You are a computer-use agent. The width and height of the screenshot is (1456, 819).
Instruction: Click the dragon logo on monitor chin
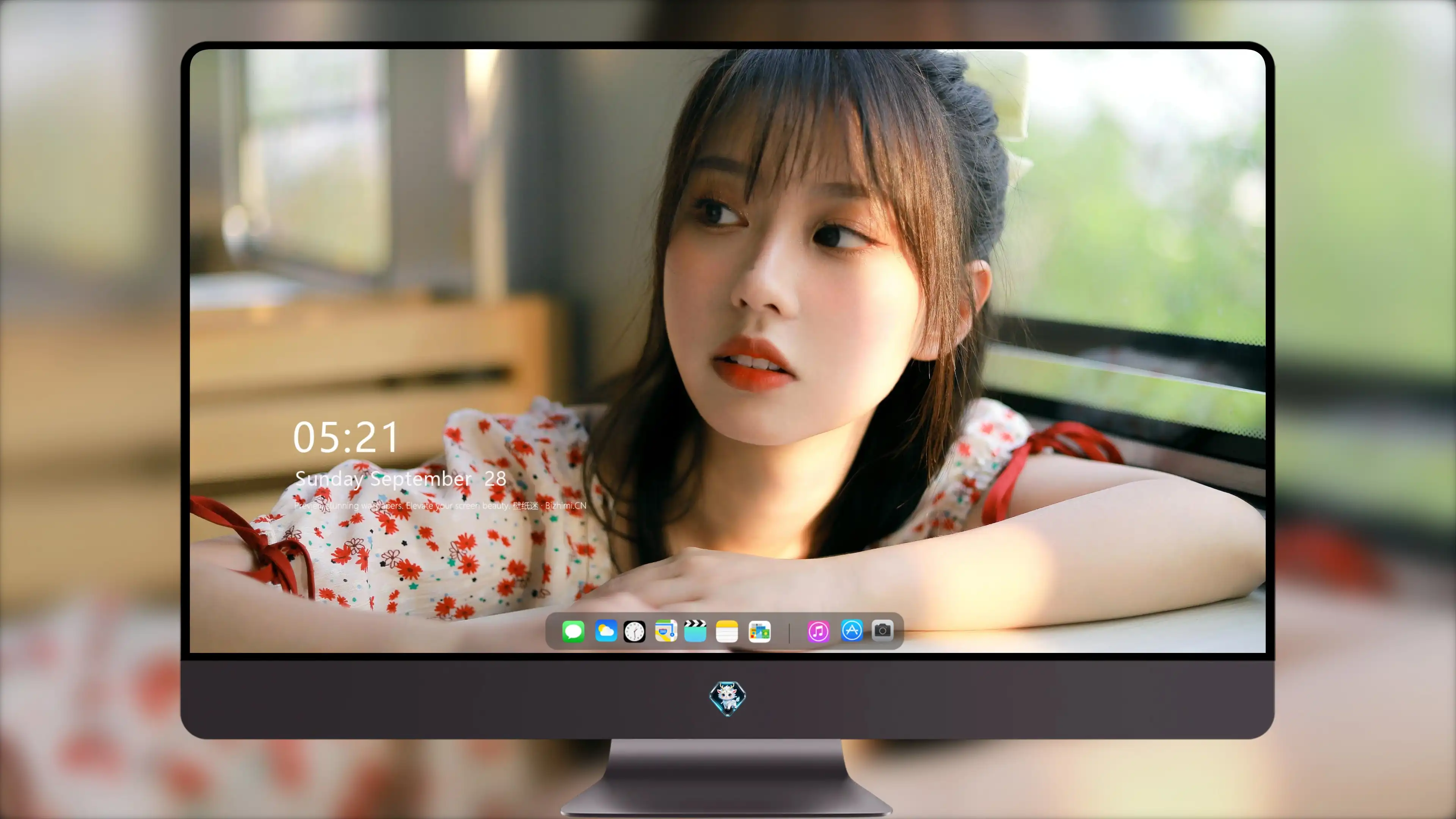click(728, 698)
